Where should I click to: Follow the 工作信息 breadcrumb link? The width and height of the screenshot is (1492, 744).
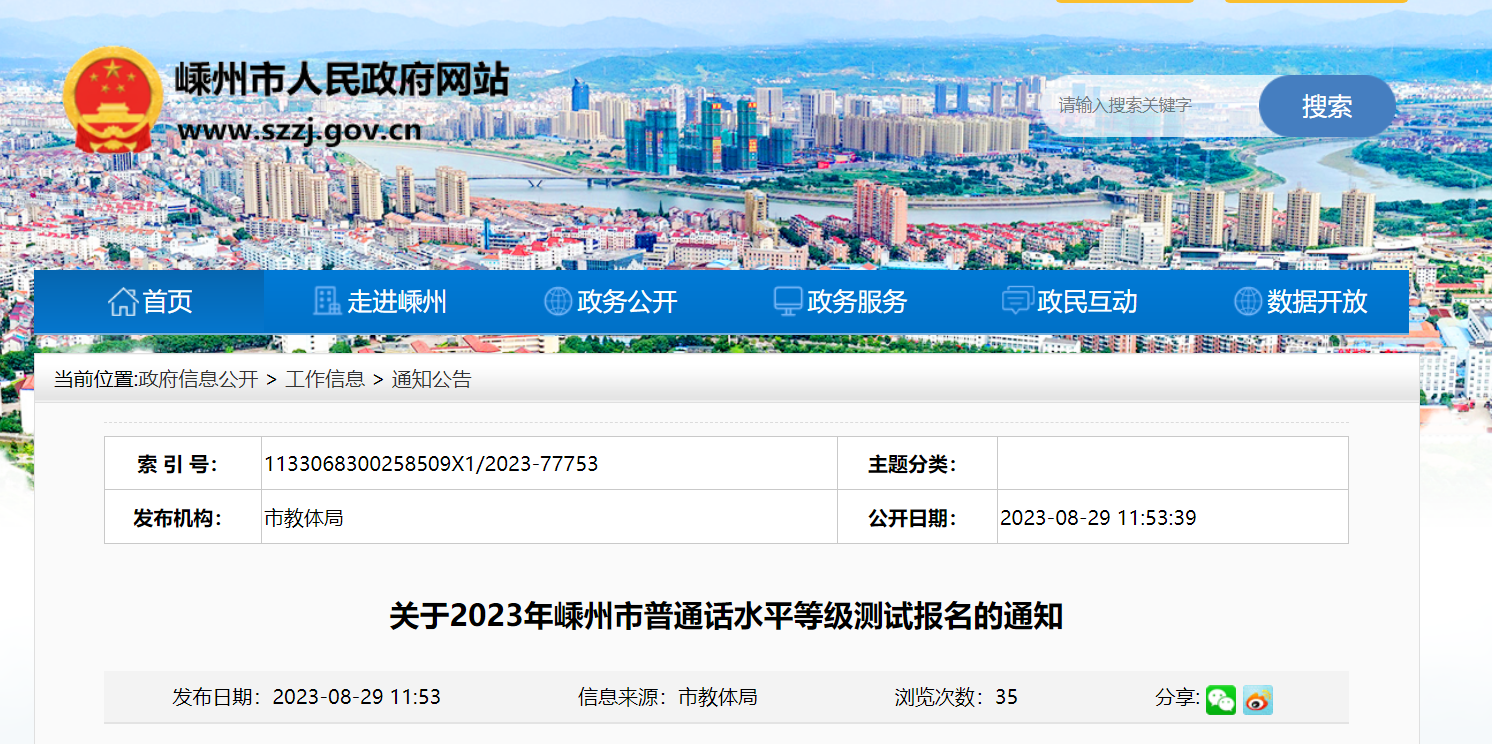pos(325,380)
